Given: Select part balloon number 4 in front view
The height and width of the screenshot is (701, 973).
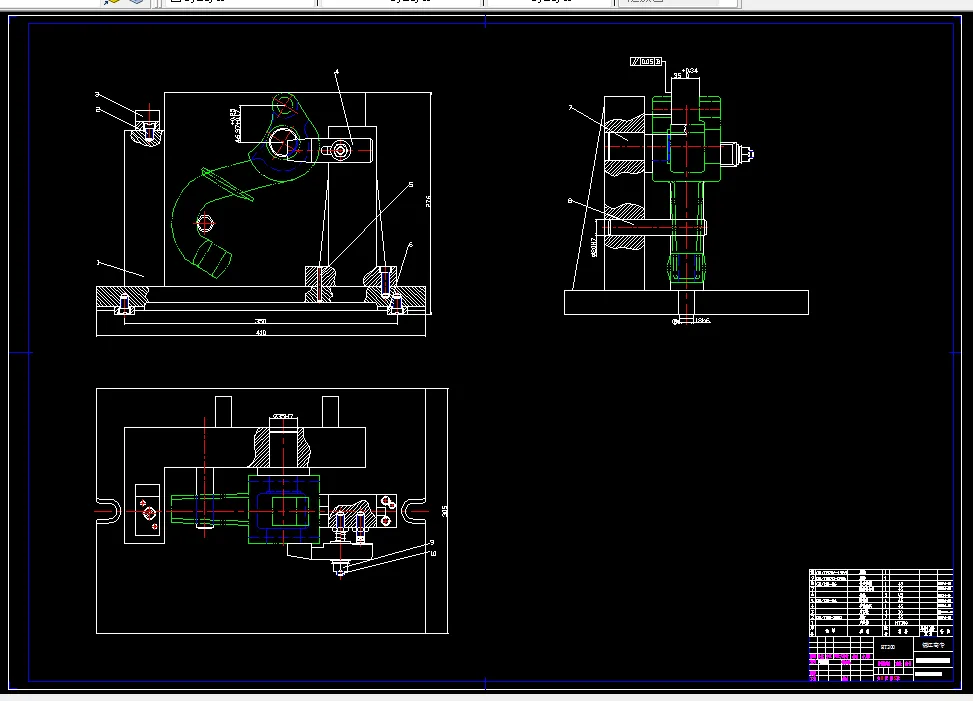Looking at the screenshot, I should pyautogui.click(x=337, y=73).
